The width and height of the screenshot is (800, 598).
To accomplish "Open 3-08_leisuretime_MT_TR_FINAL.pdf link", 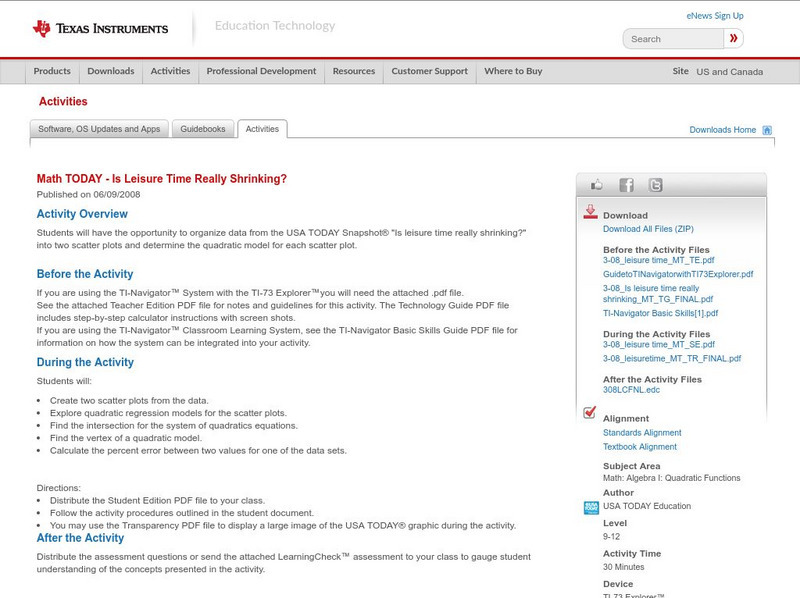I will (672, 359).
